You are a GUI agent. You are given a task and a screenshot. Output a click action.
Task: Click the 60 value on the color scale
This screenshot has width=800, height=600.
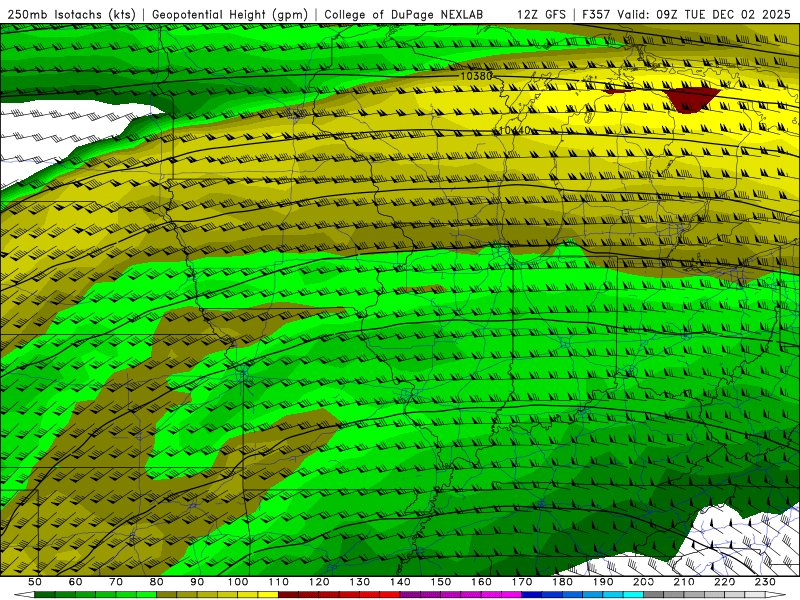pyautogui.click(x=75, y=582)
